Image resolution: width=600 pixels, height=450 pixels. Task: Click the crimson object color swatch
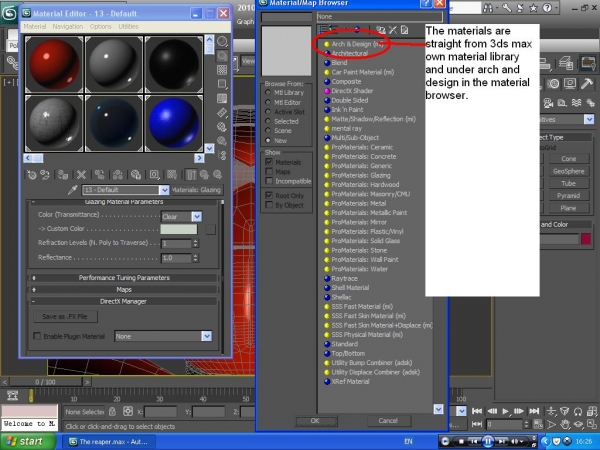[586, 239]
